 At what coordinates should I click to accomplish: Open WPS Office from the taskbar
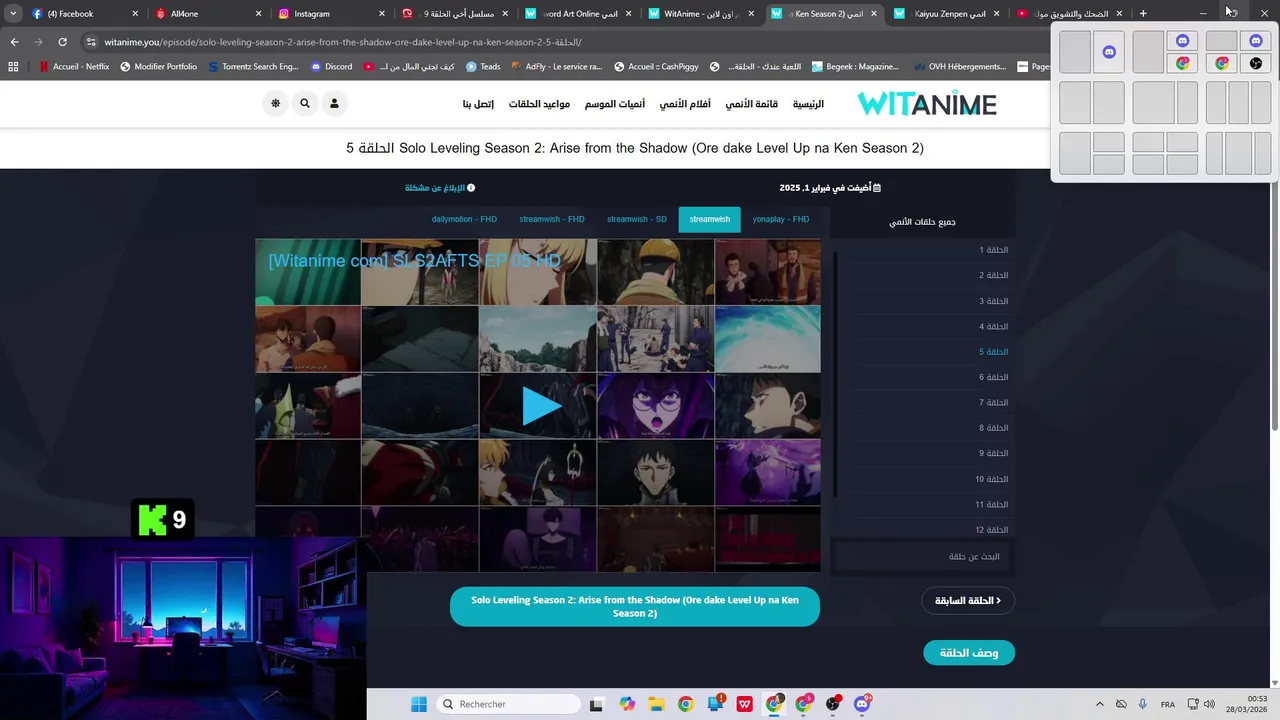(x=744, y=704)
